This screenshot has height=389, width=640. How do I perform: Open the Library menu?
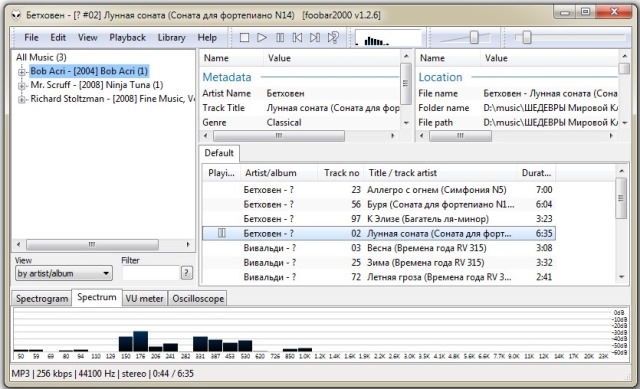tap(171, 38)
